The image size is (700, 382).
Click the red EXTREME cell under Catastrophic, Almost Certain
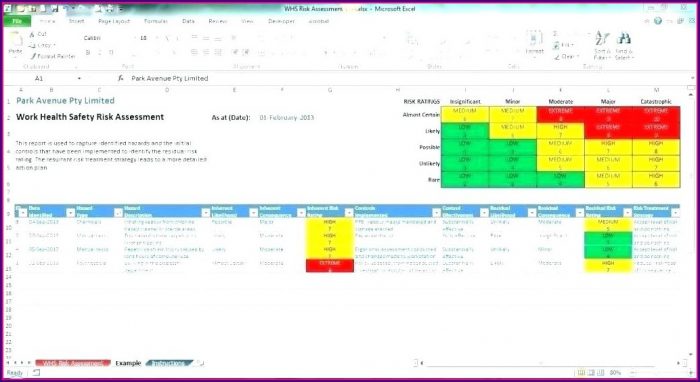[656, 114]
